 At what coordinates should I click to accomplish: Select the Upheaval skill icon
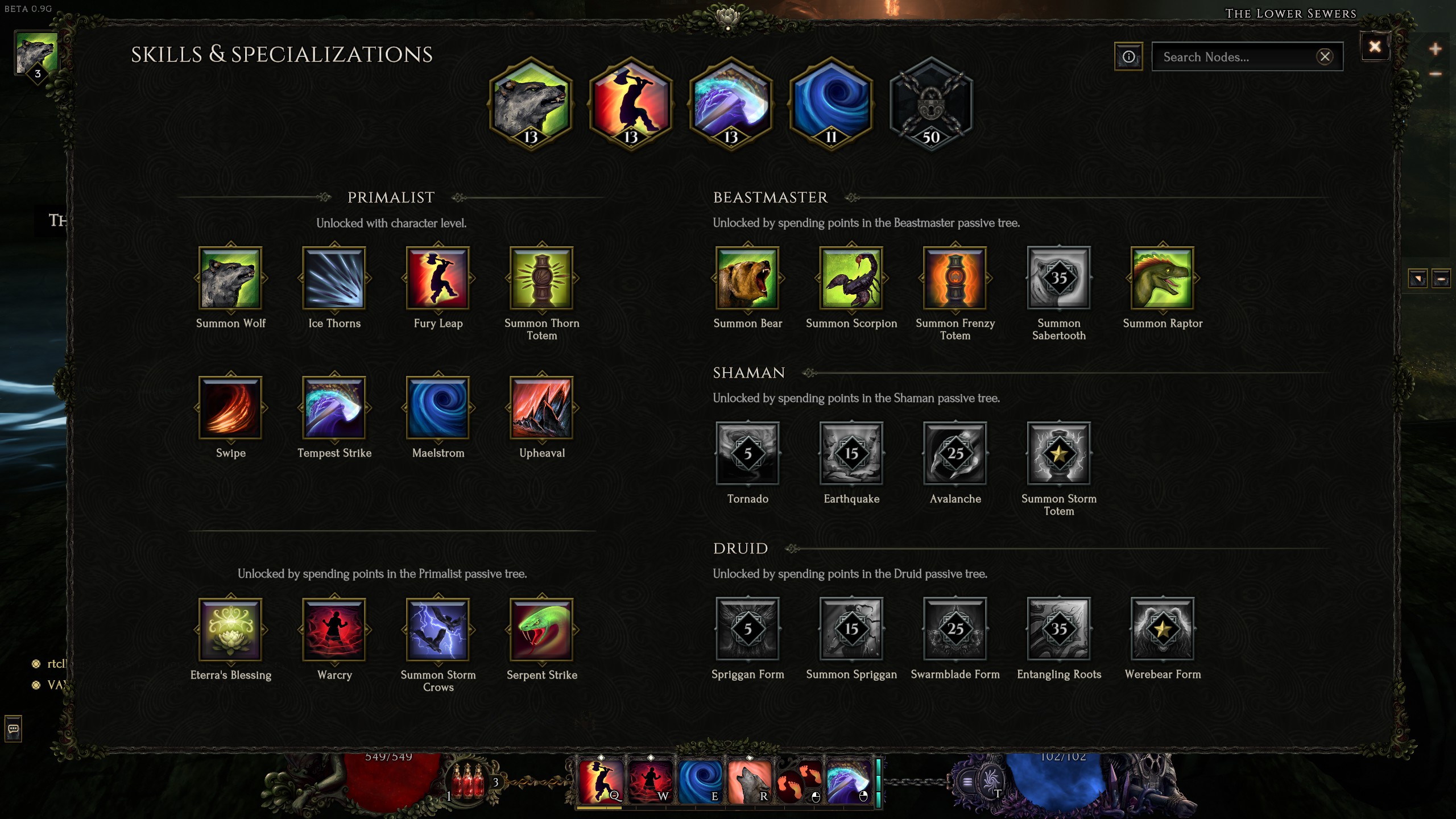[x=542, y=408]
